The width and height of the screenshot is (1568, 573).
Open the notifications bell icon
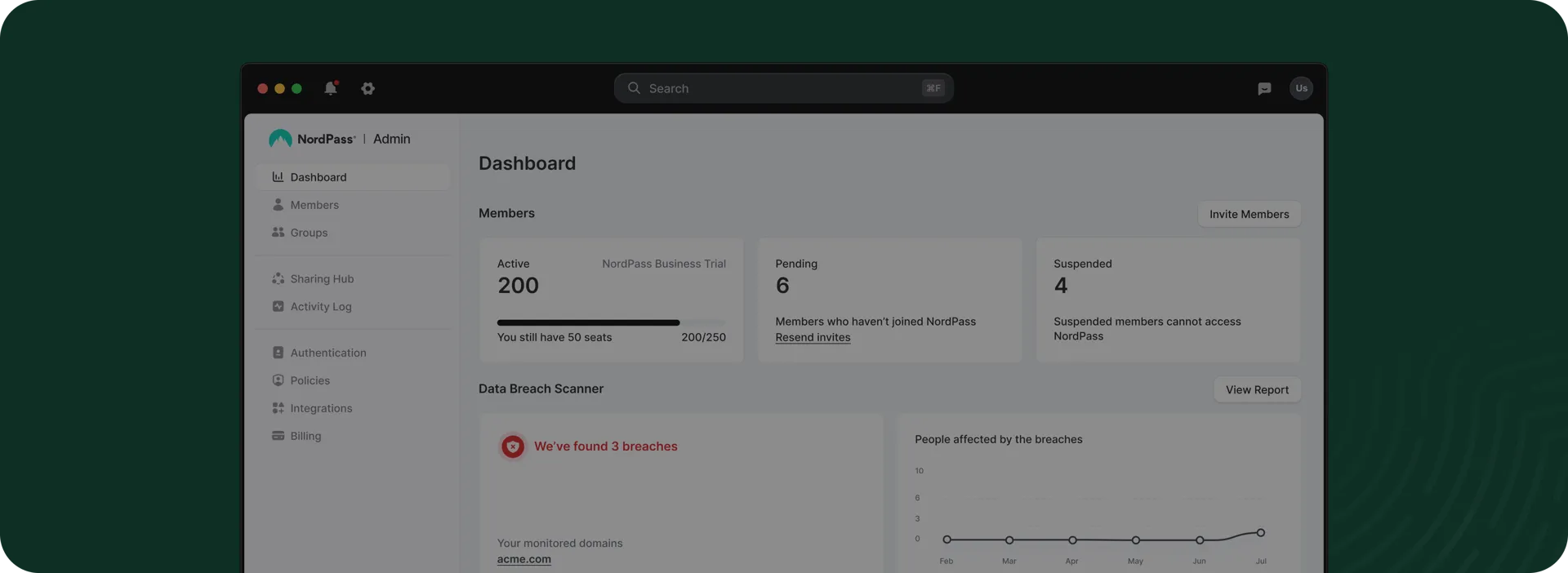[331, 88]
